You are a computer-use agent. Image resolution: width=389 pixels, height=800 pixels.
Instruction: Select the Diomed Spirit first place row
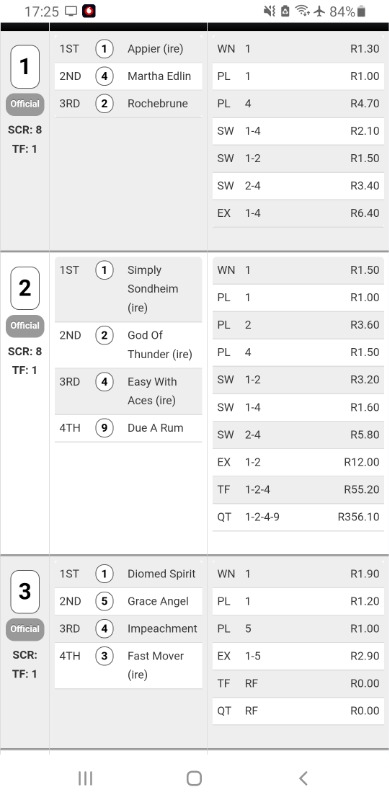tap(128, 574)
